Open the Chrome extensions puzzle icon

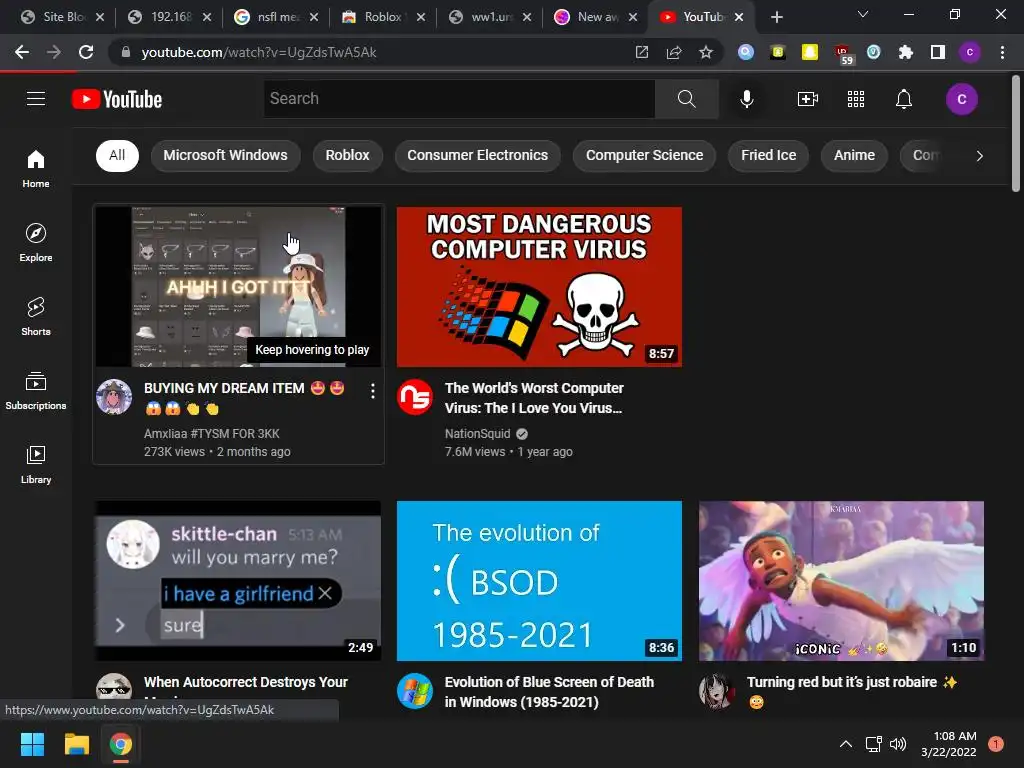[906, 52]
